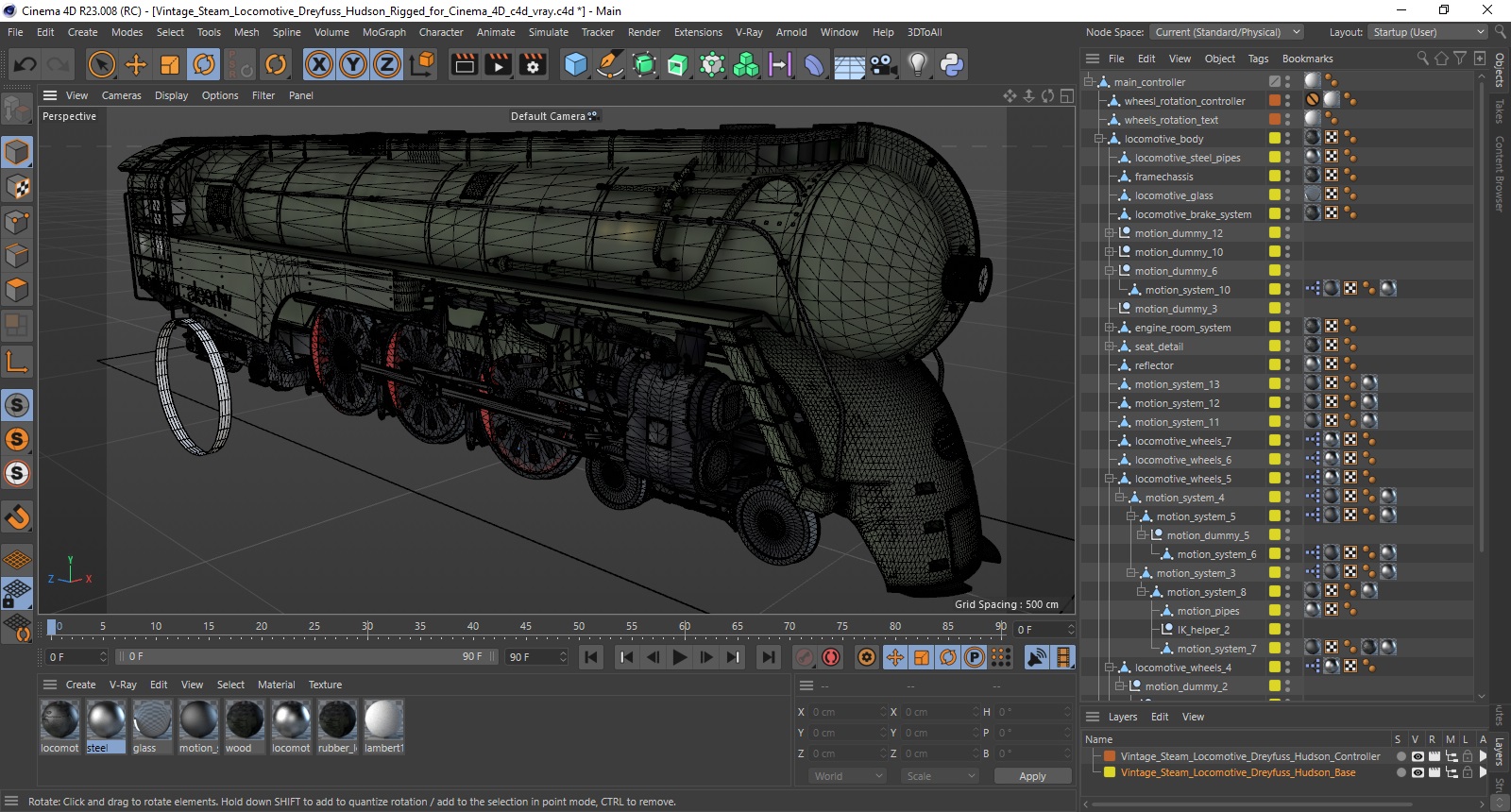Open viewport Cameras menu
1511x812 pixels.
pyautogui.click(x=122, y=95)
